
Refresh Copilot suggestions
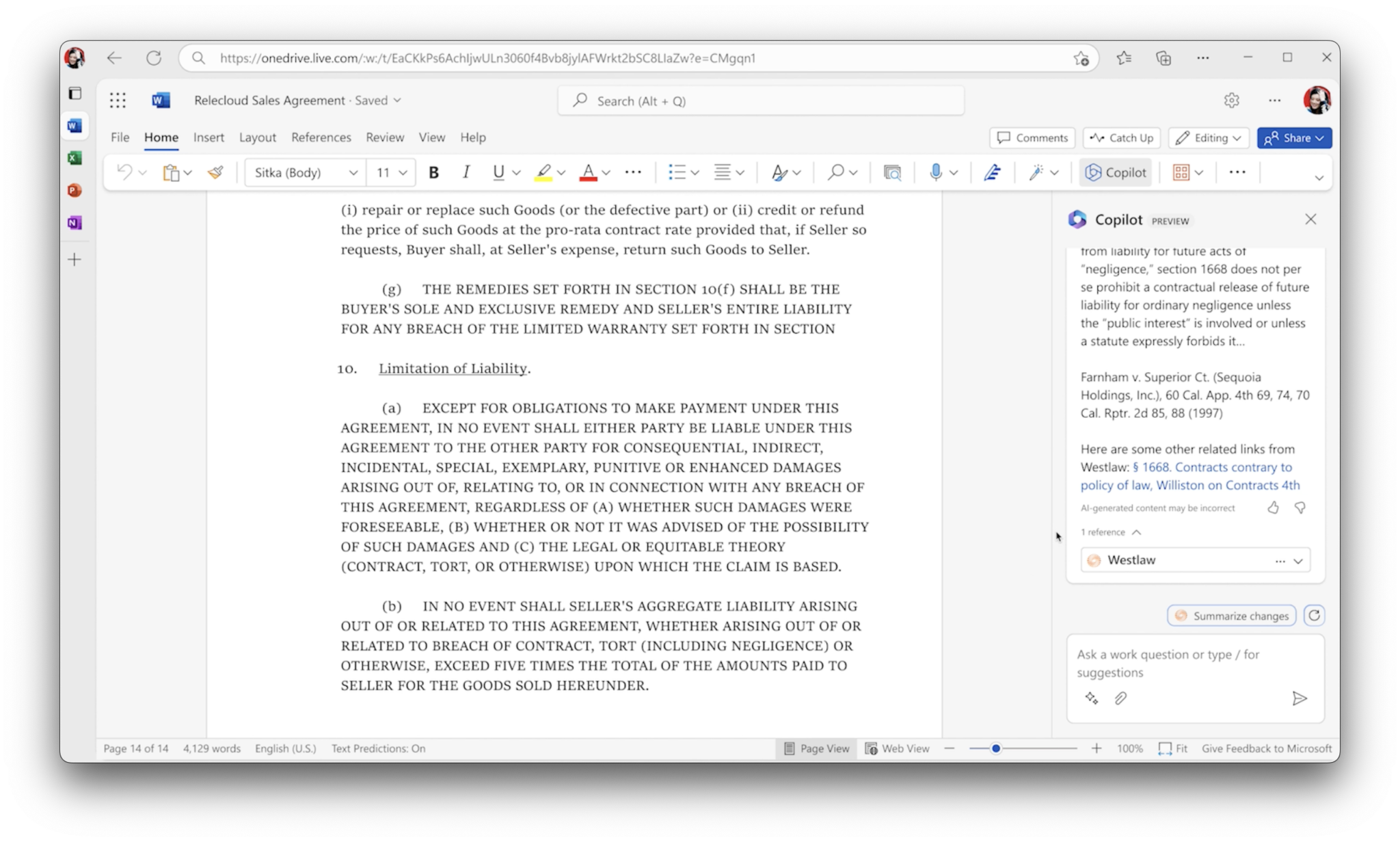click(1314, 616)
